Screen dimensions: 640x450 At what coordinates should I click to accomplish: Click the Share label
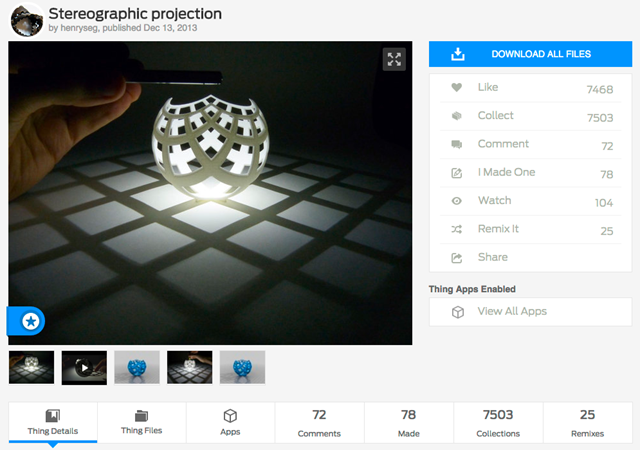(493, 257)
